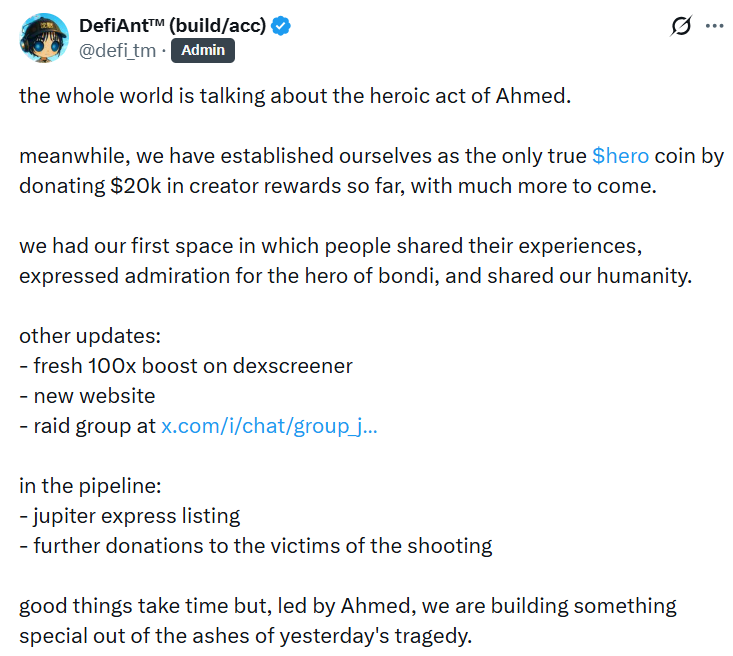Click the 'further donations to the victims' line
The height and width of the screenshot is (656, 733).
[x=262, y=546]
